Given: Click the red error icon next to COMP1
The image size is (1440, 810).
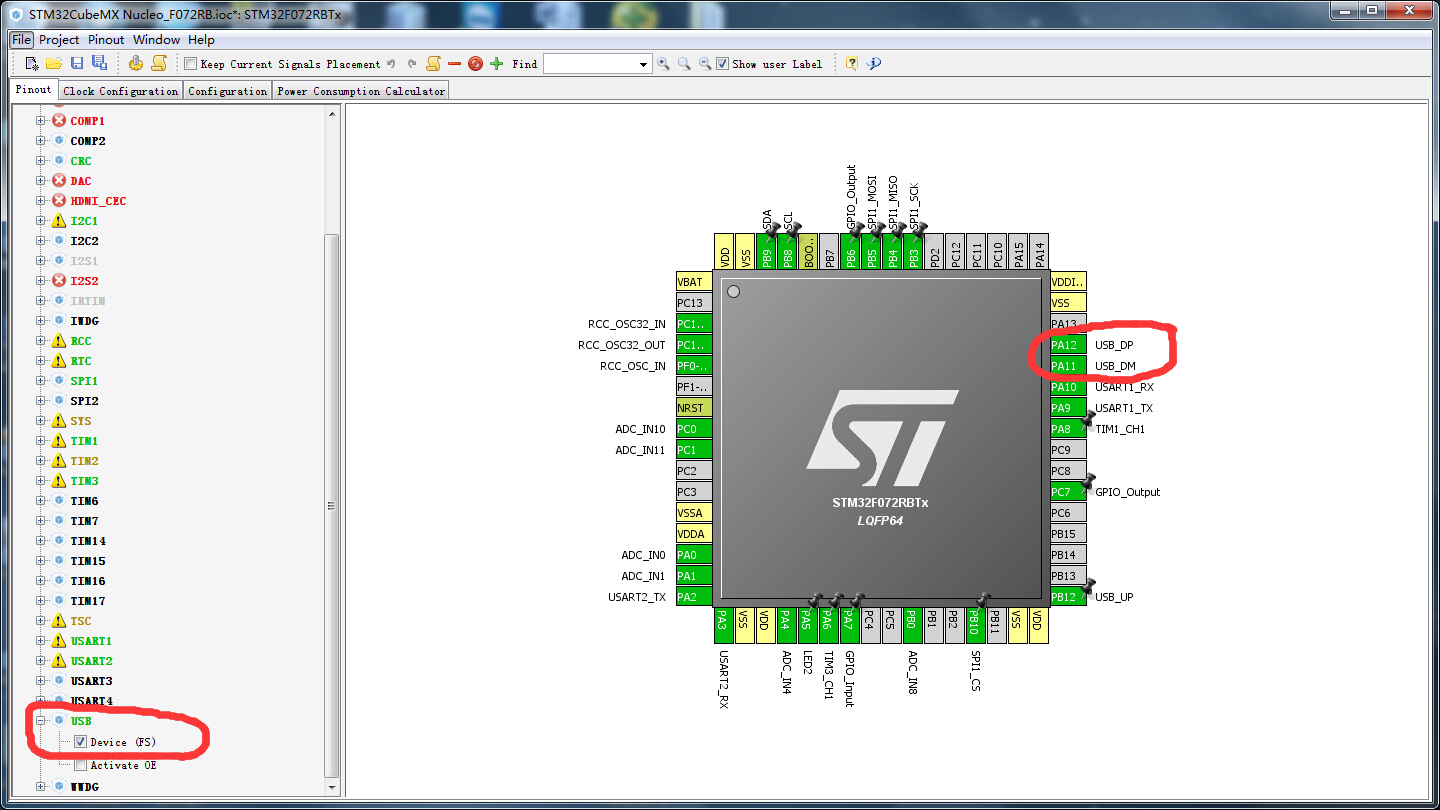Looking at the screenshot, I should [x=59, y=121].
